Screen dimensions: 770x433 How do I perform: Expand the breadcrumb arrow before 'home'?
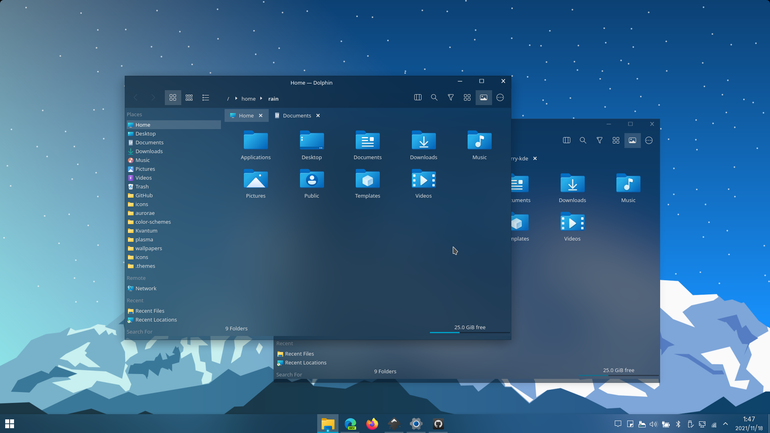236,99
